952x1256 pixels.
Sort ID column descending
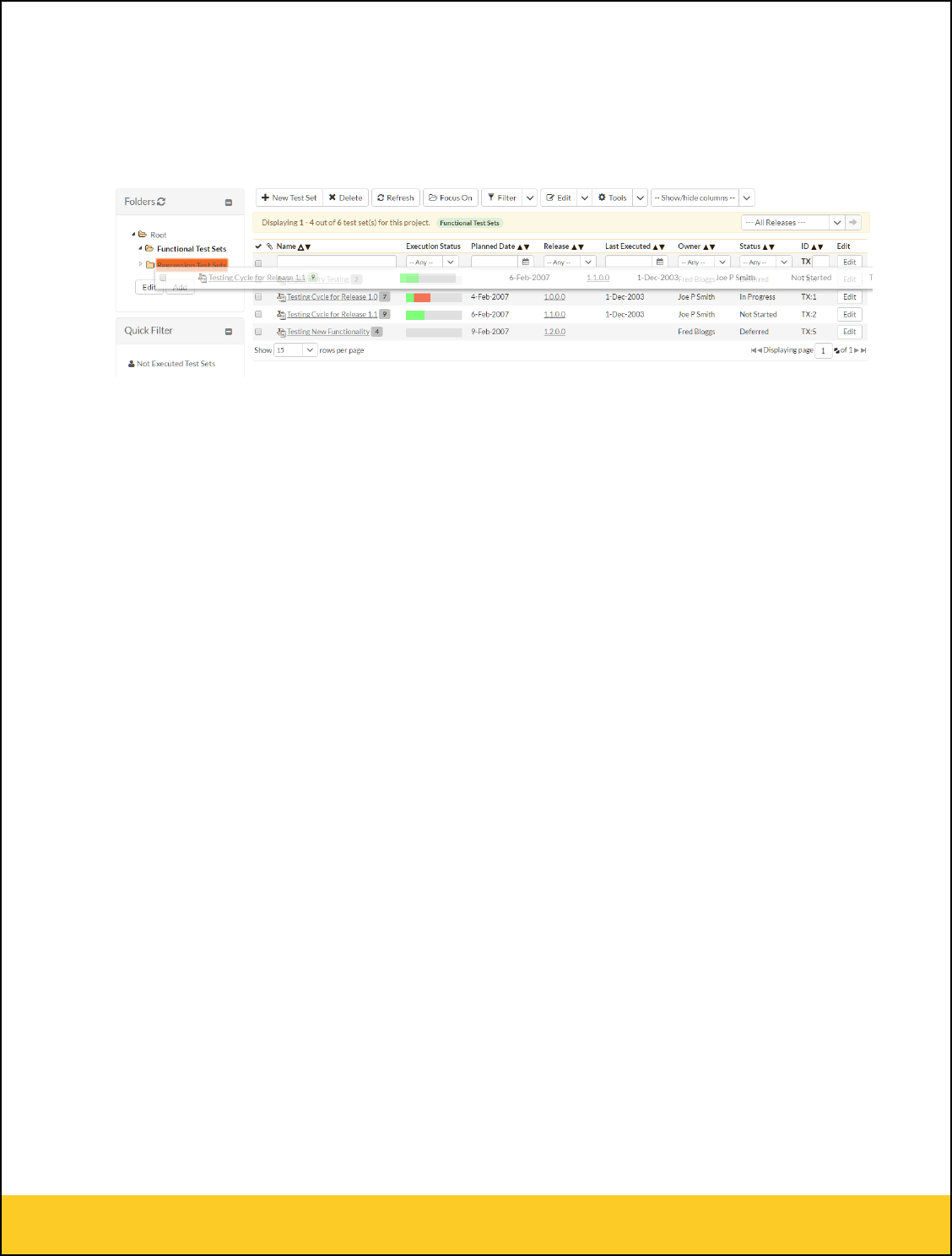820,246
